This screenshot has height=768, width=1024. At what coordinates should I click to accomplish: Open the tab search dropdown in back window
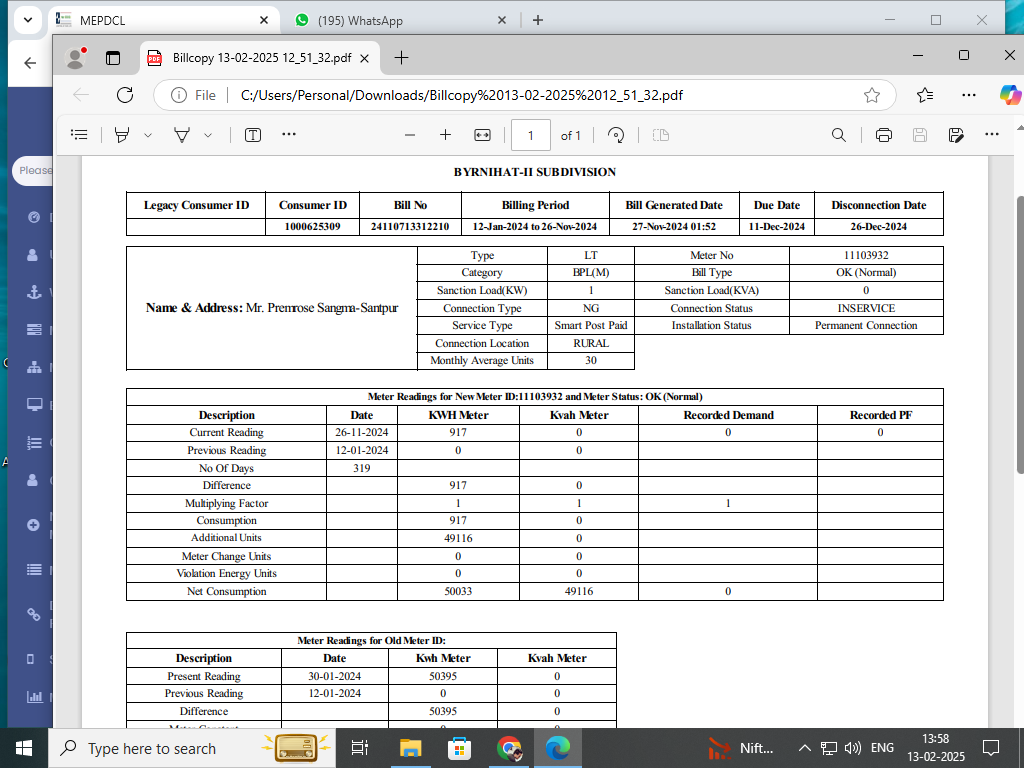pos(27,20)
